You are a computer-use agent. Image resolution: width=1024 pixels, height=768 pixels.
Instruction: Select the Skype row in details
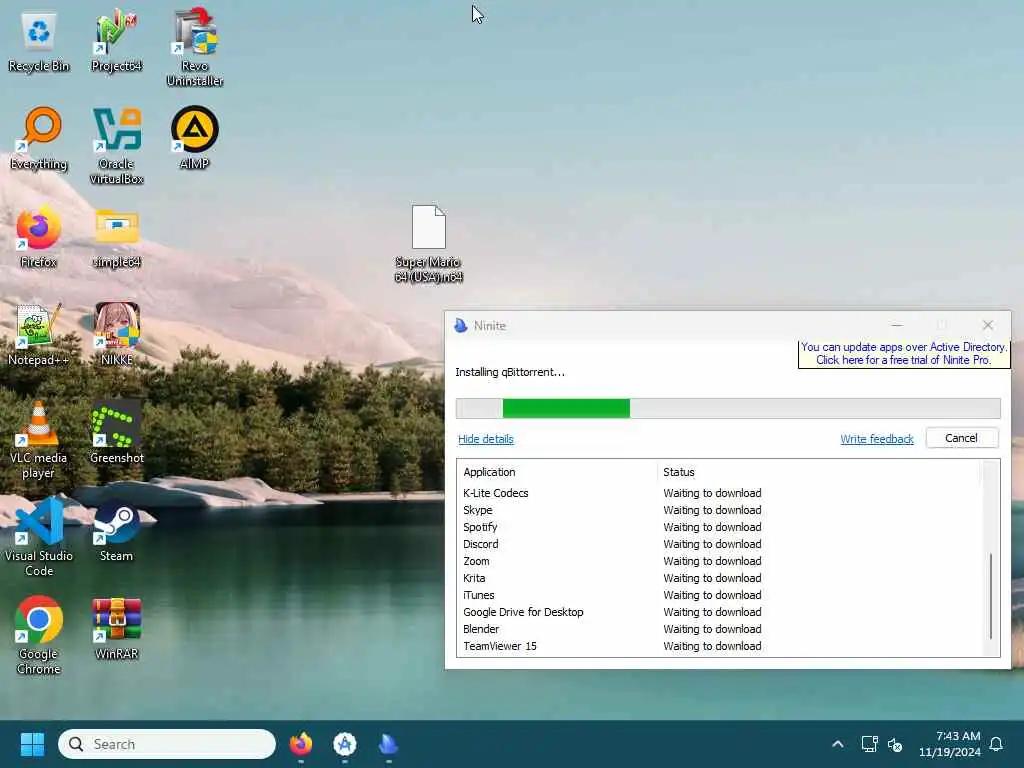[x=720, y=510]
